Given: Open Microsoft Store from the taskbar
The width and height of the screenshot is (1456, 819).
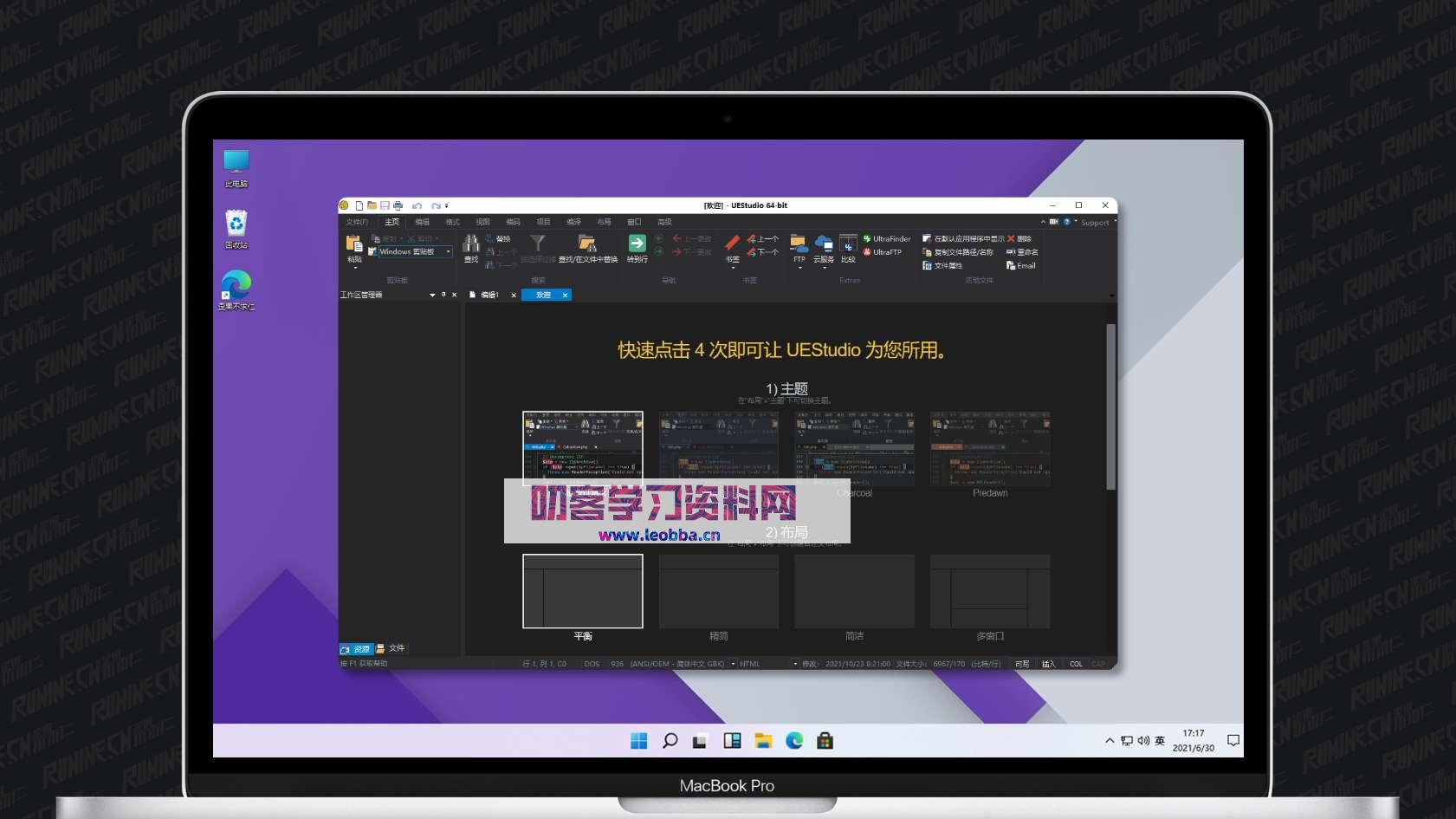Looking at the screenshot, I should [x=825, y=741].
